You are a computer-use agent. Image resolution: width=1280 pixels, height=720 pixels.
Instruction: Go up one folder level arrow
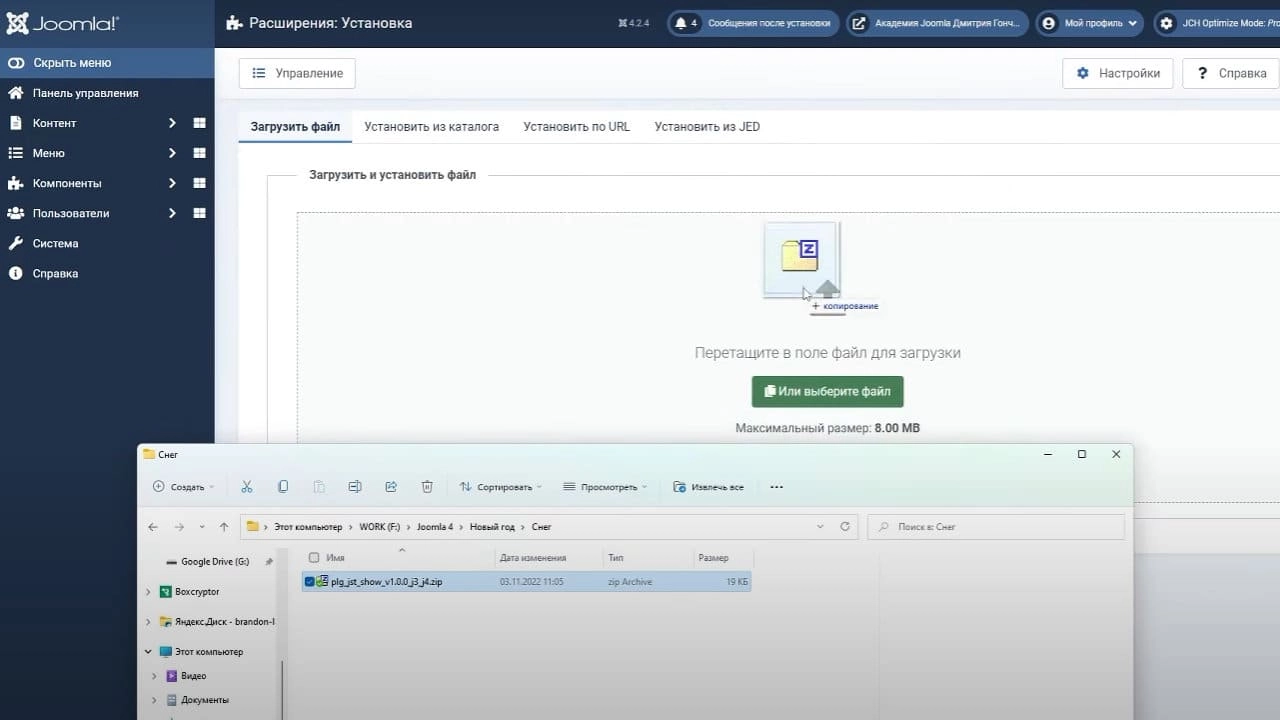[224, 527]
